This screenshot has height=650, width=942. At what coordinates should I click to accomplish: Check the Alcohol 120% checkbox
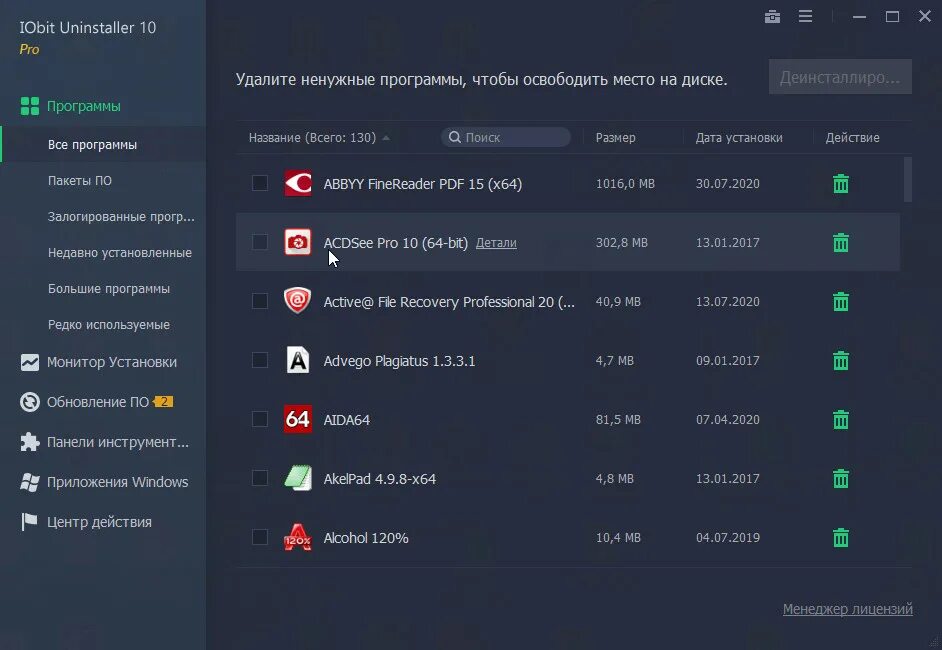(260, 537)
